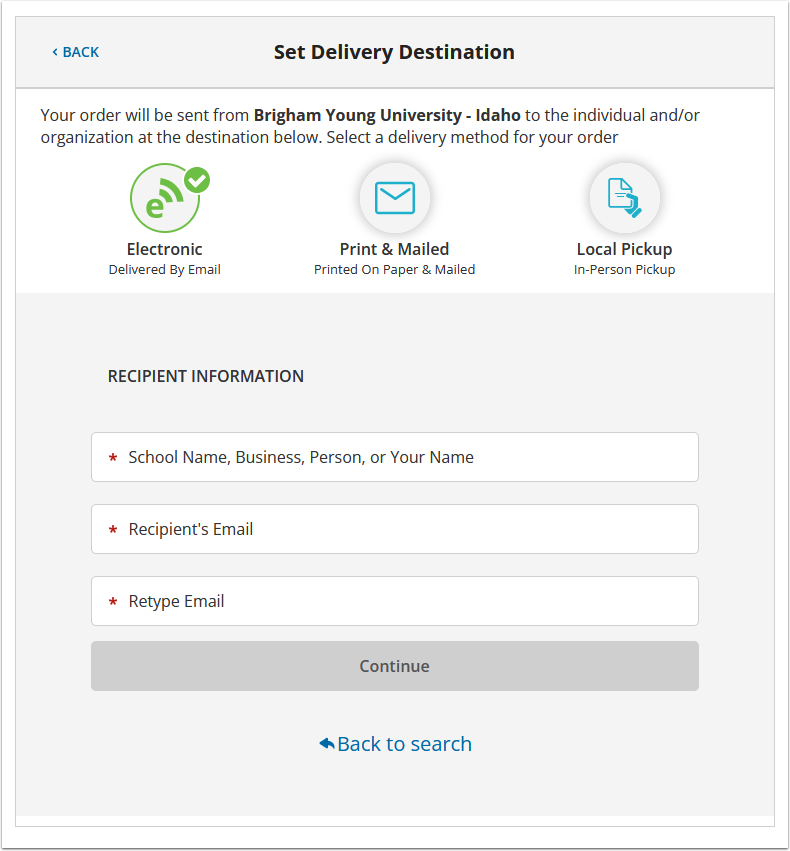
Task: Click the Electronic option label
Action: pos(164,249)
